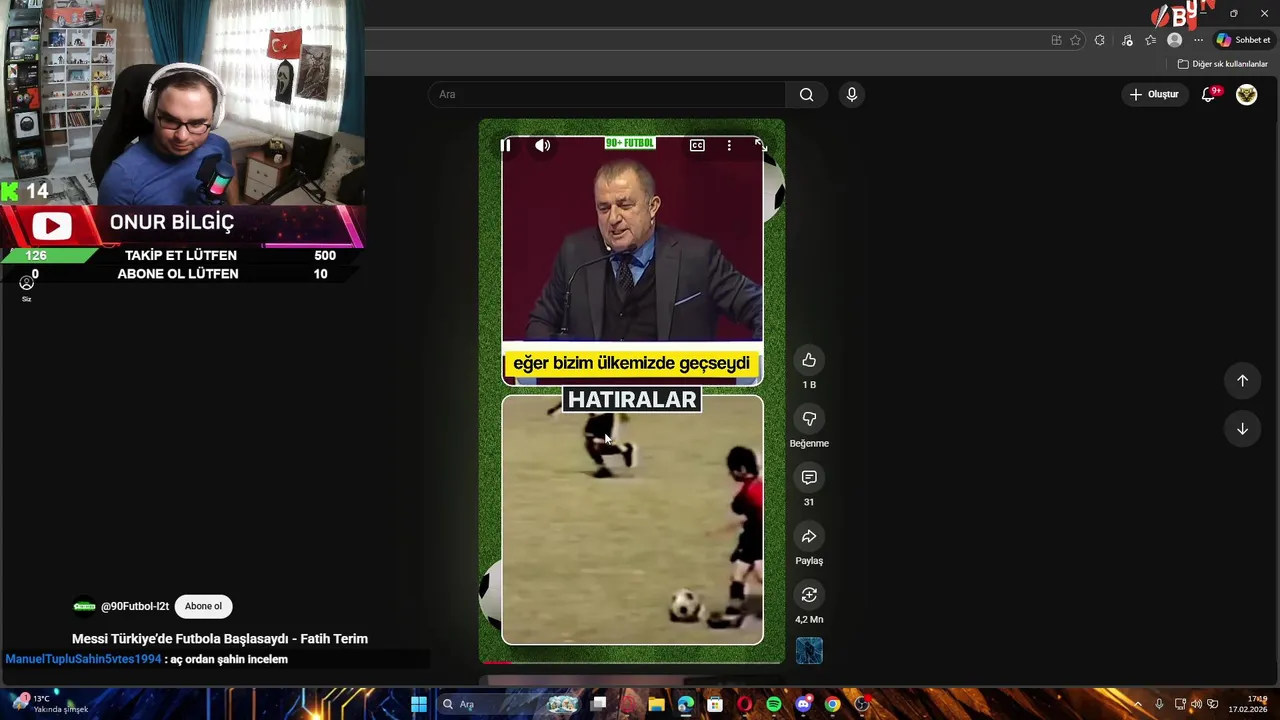Open the Short's sound thumbnail

(x=809, y=651)
